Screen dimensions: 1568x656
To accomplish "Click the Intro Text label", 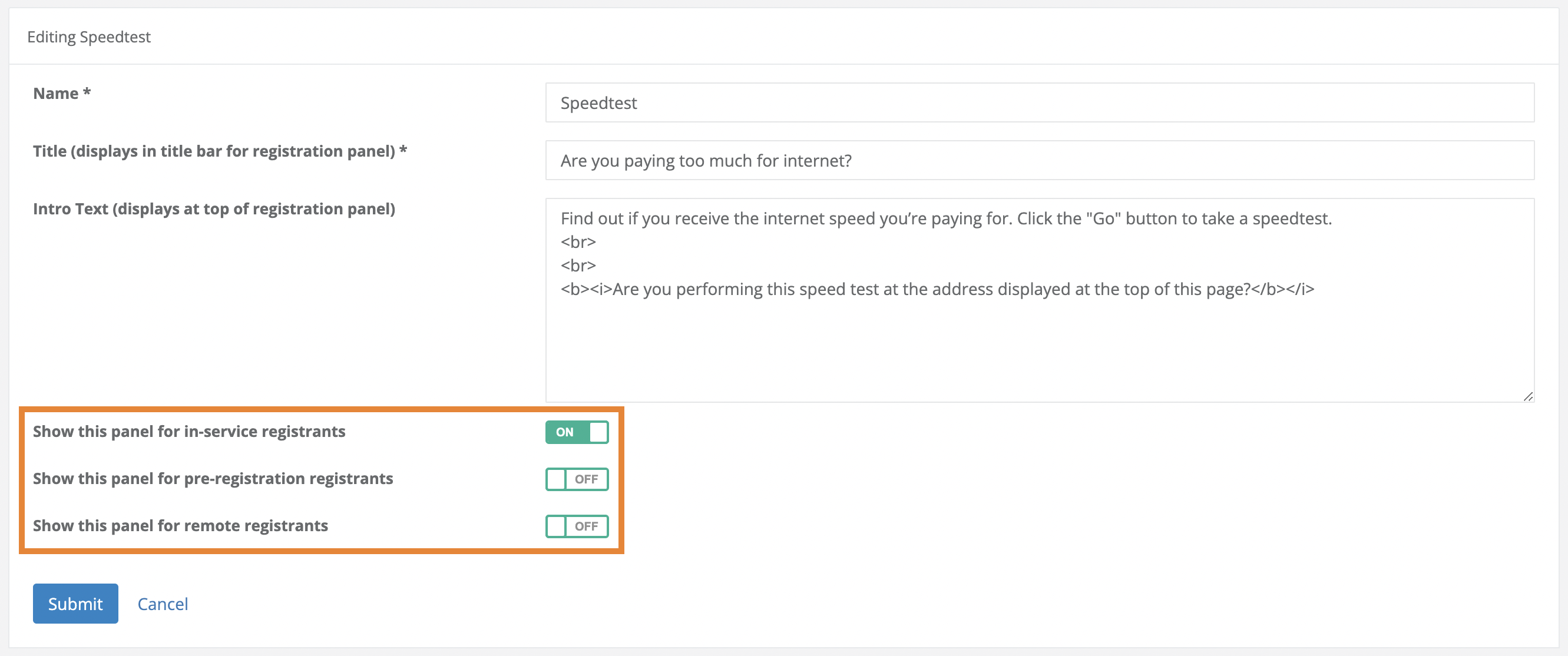I will (x=214, y=208).
